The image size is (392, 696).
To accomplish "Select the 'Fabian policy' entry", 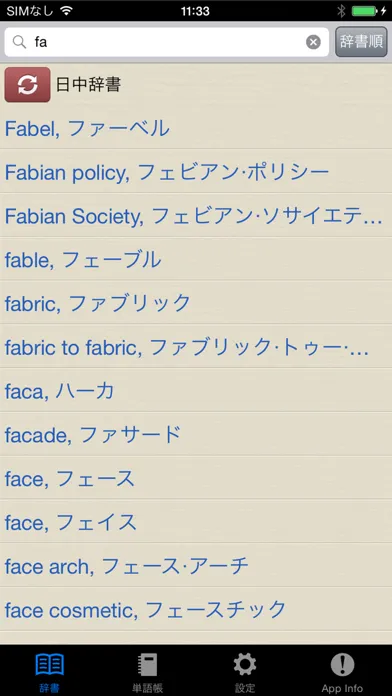I will coord(196,171).
